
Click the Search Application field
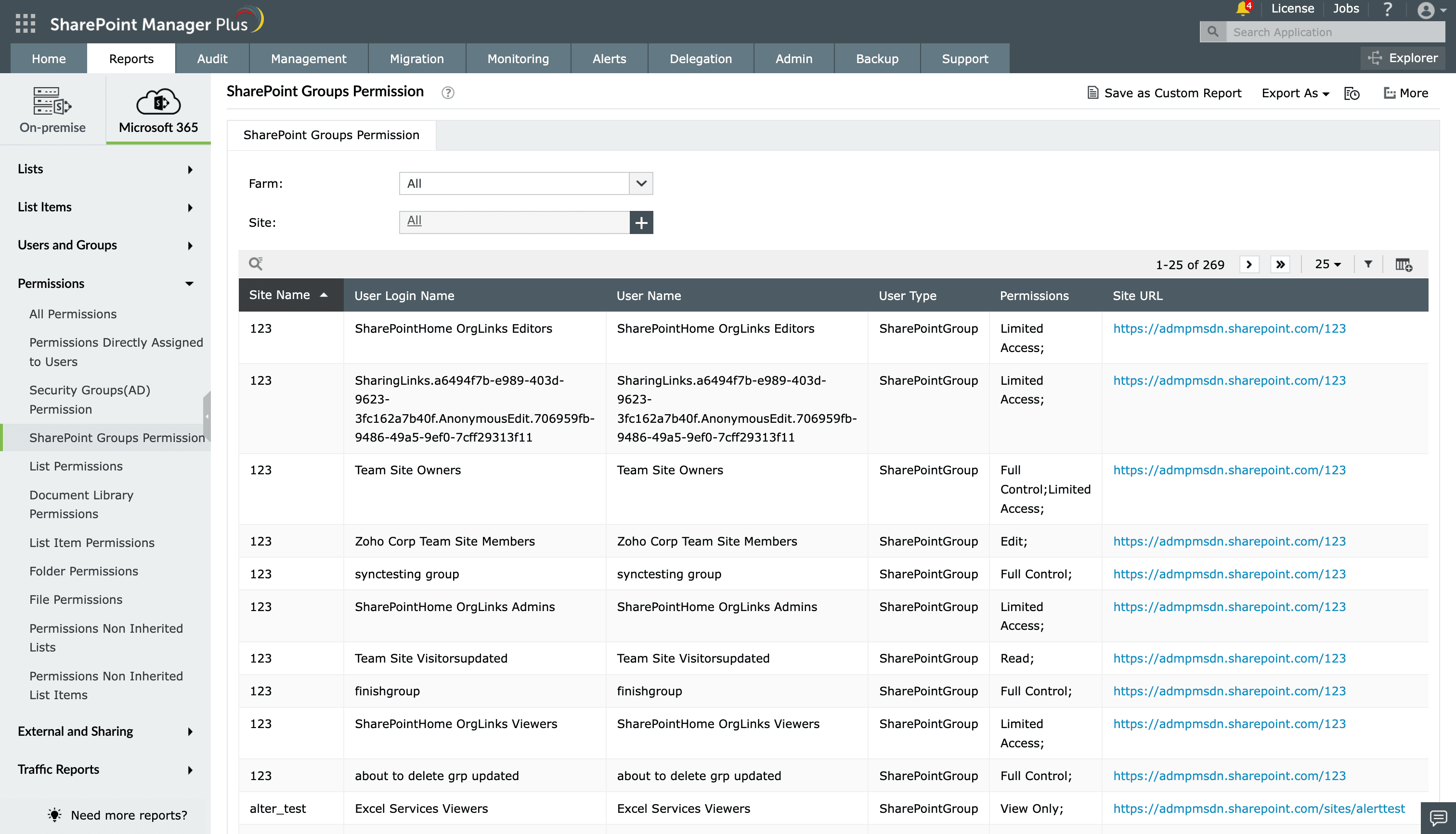point(1335,32)
